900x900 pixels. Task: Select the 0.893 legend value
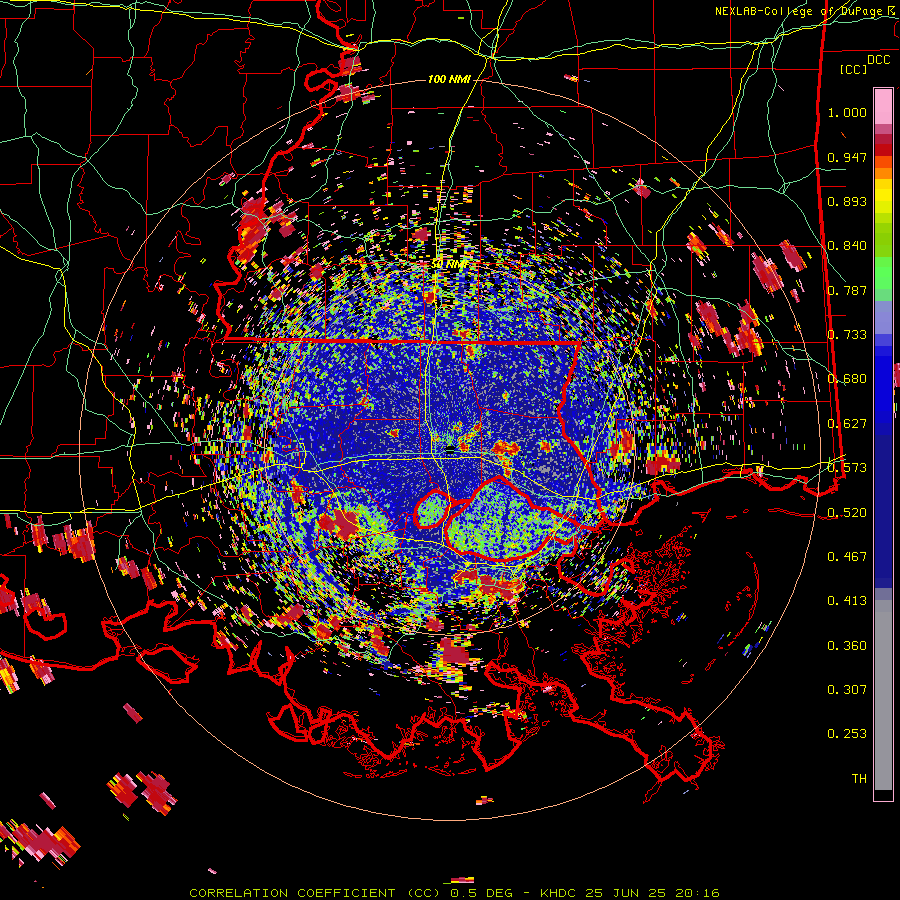pos(847,201)
